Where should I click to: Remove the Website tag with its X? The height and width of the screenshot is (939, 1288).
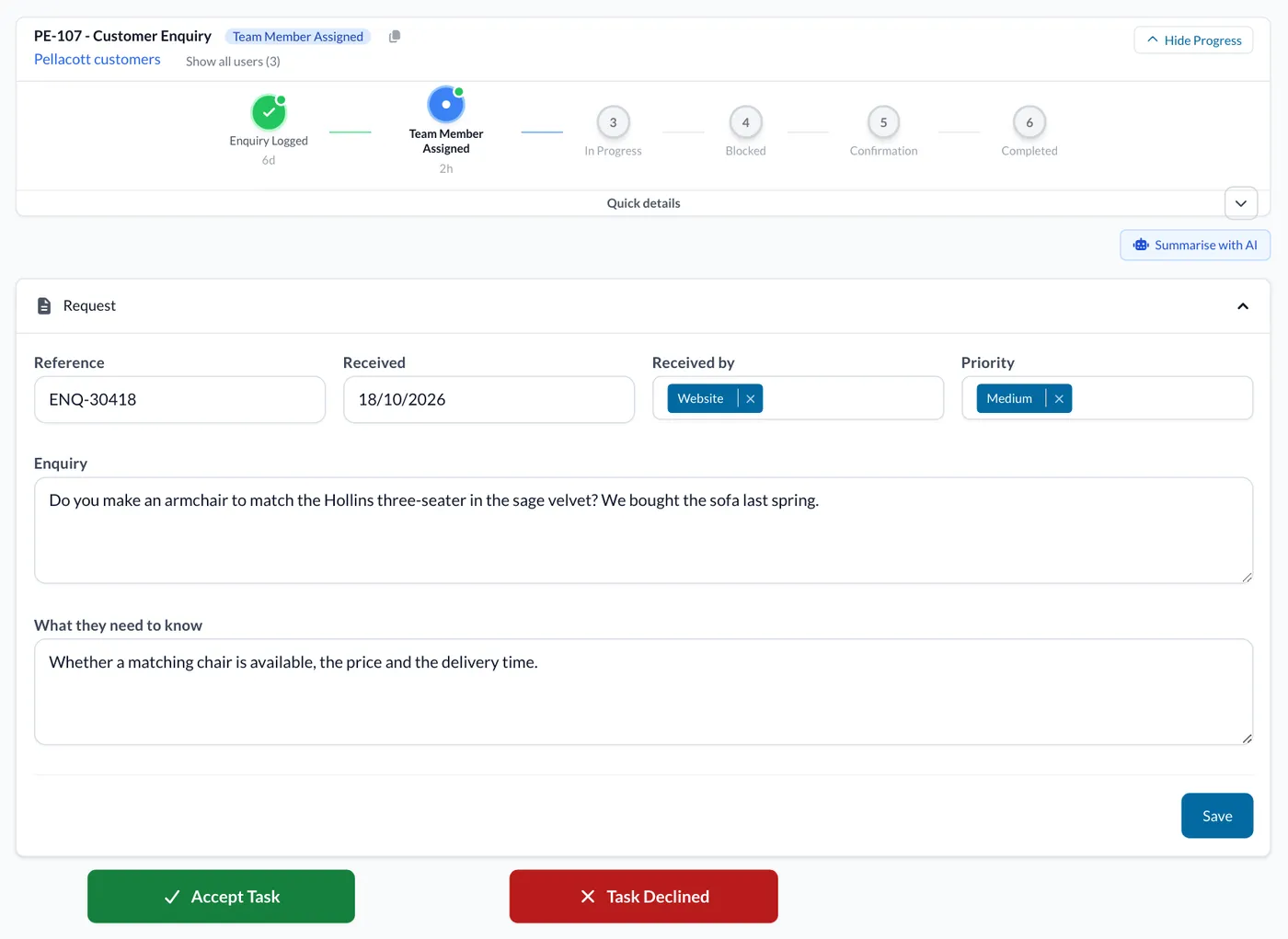coord(751,399)
